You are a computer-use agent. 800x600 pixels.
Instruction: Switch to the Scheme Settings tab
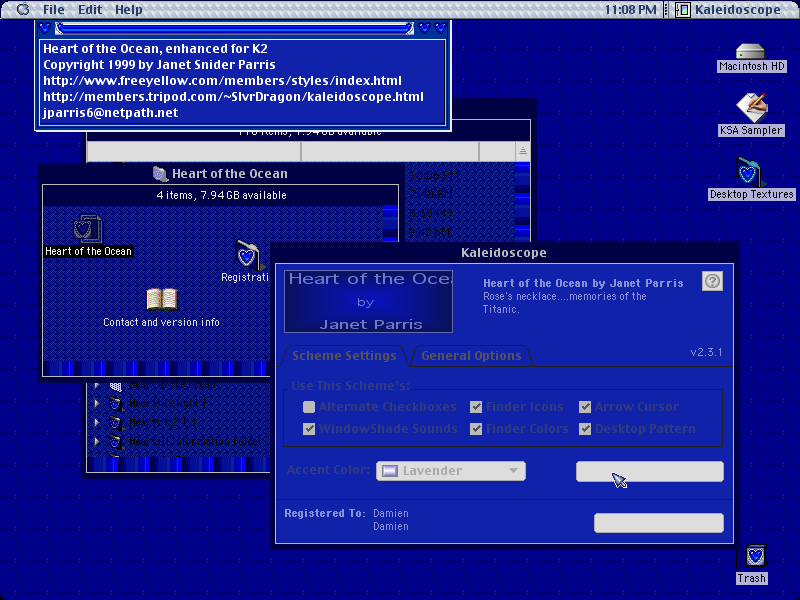344,356
